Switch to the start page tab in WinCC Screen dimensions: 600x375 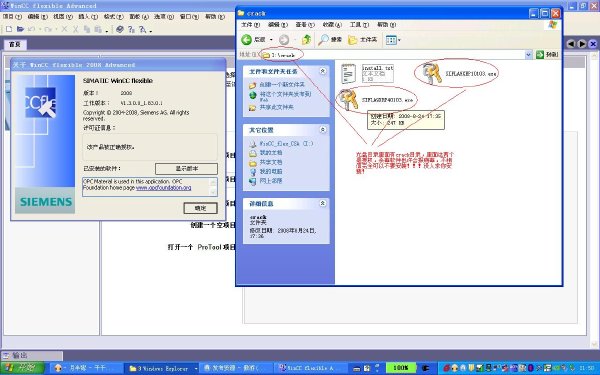15,44
